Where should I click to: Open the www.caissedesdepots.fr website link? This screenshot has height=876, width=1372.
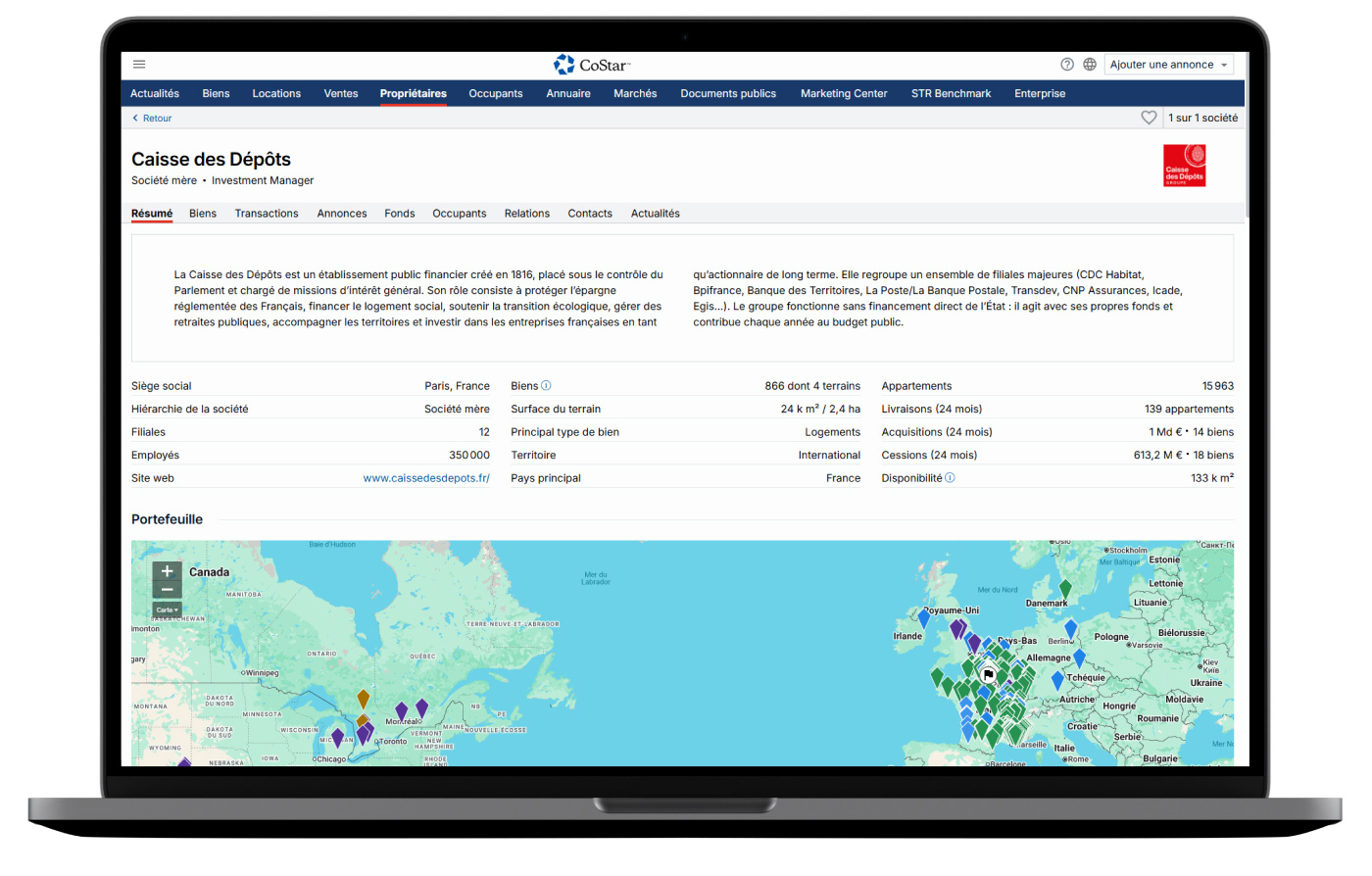[x=426, y=478]
